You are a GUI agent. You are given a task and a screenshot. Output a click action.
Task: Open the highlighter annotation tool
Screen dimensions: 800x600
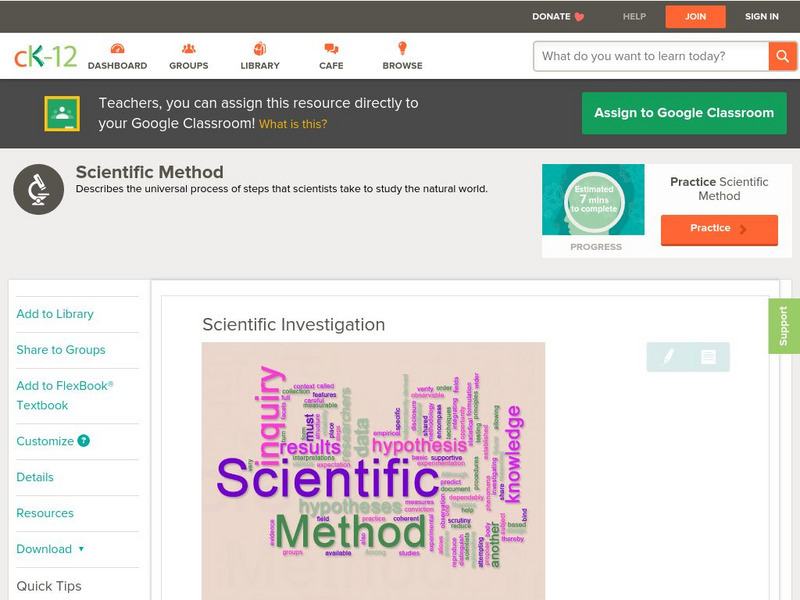click(667, 355)
